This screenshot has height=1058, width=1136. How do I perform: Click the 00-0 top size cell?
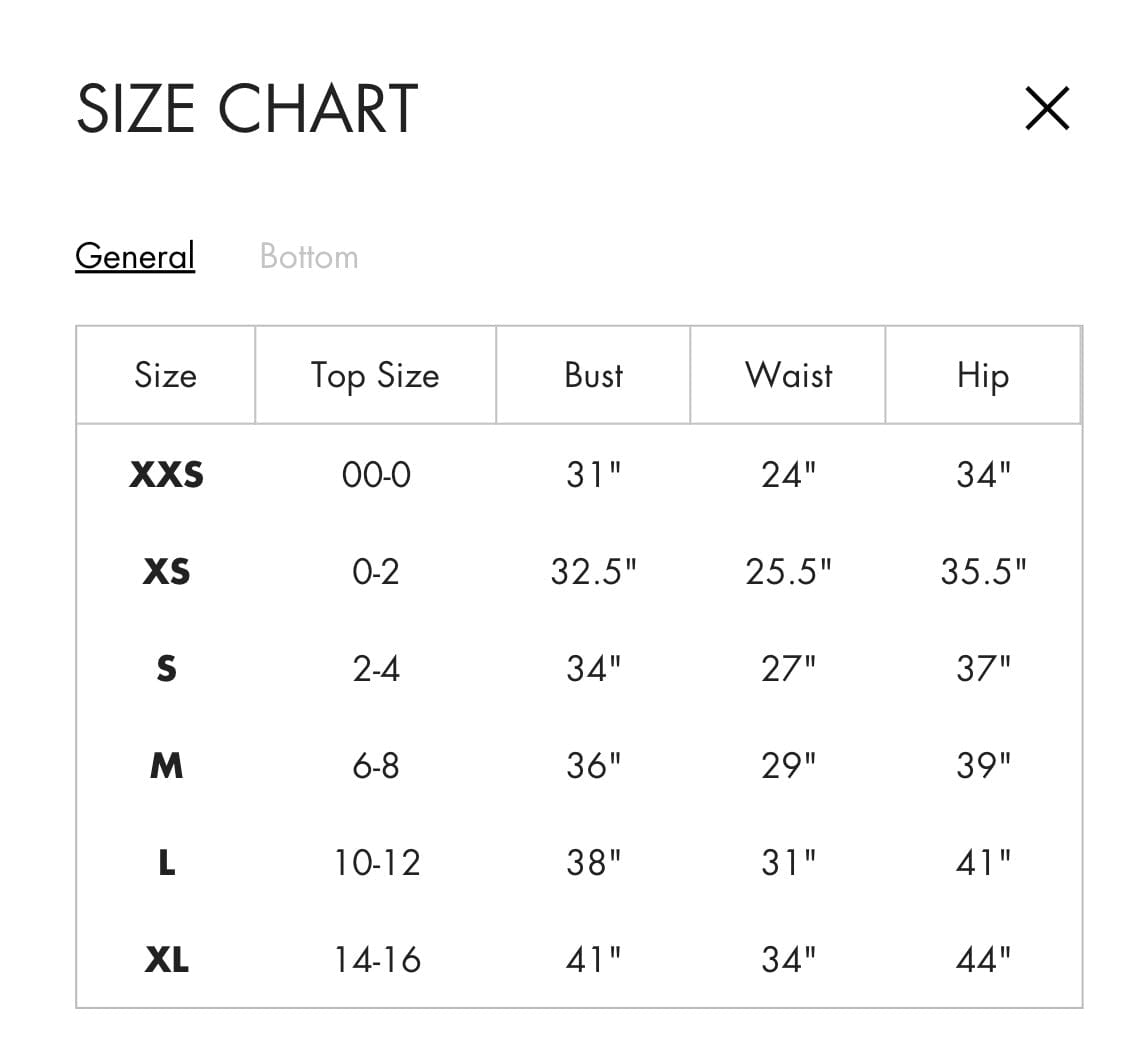point(376,474)
